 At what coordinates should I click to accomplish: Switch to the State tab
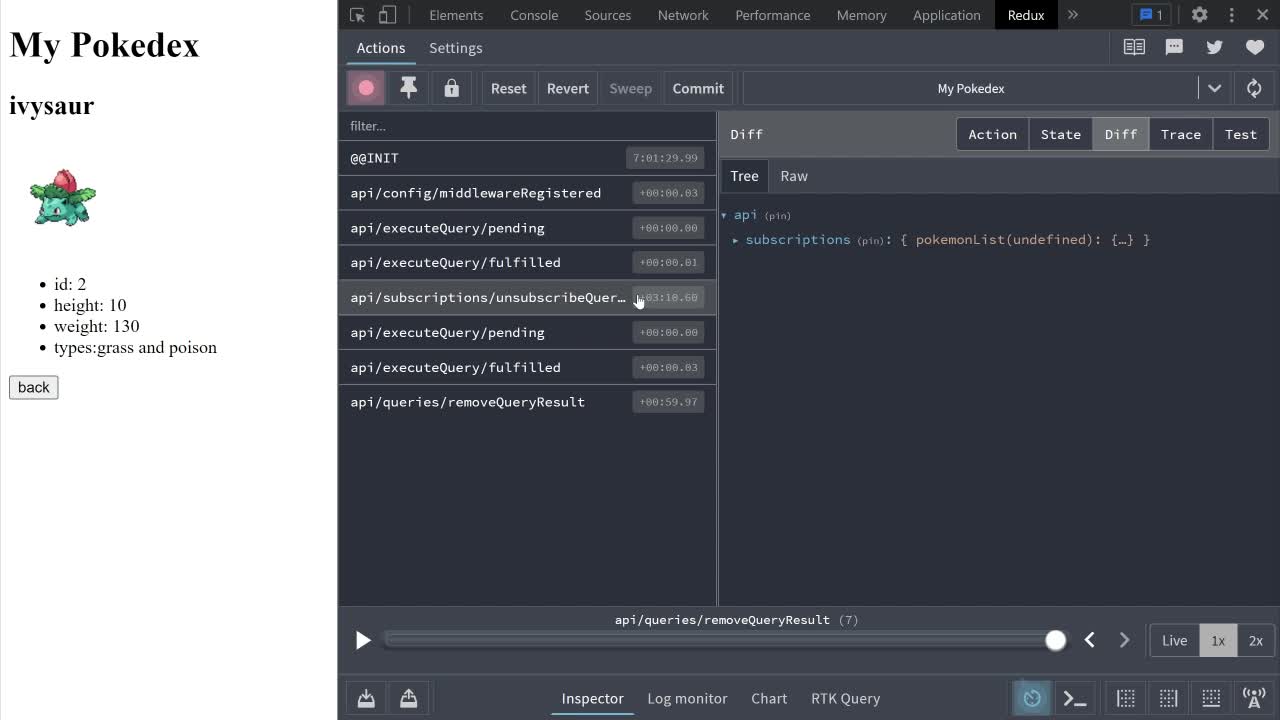(x=1060, y=134)
